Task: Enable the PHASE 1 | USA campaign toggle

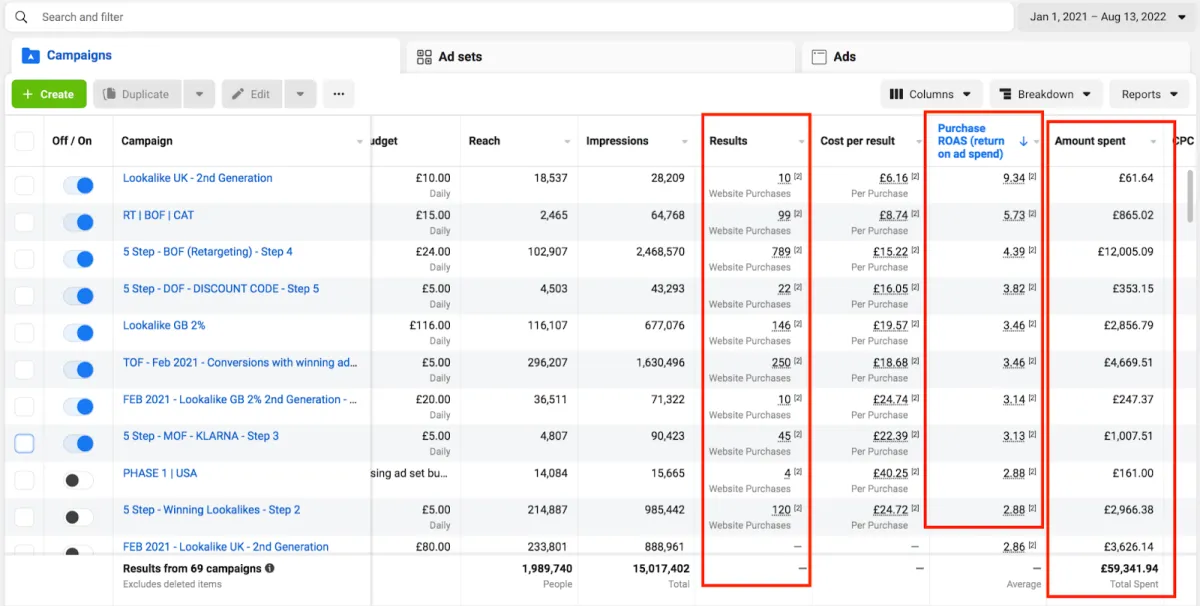Action: coord(78,481)
